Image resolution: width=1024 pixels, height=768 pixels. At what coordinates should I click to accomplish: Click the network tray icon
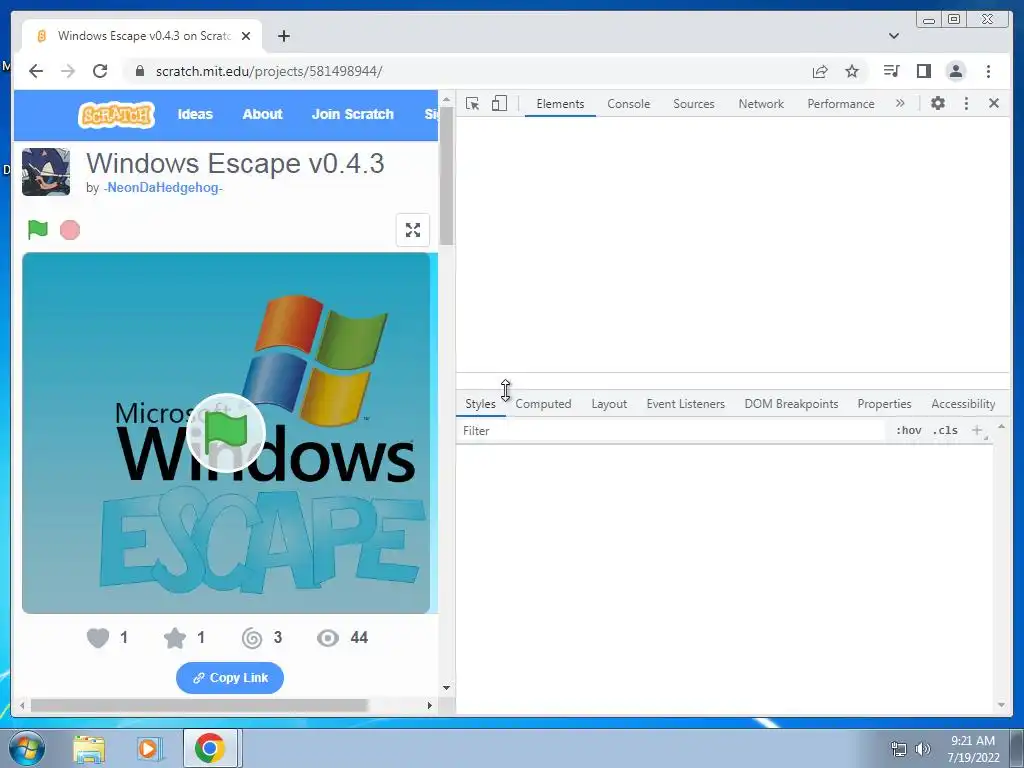[x=899, y=748]
